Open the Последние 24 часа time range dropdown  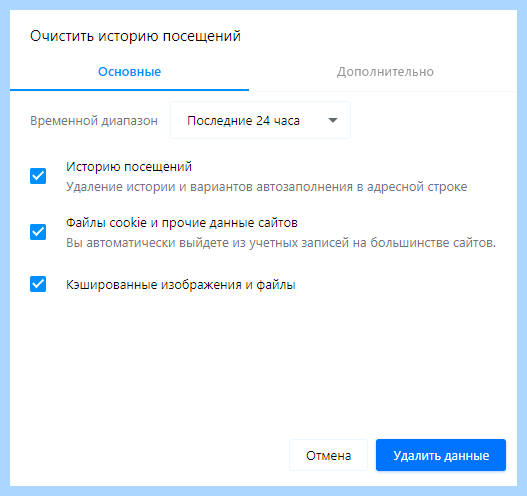pos(260,120)
